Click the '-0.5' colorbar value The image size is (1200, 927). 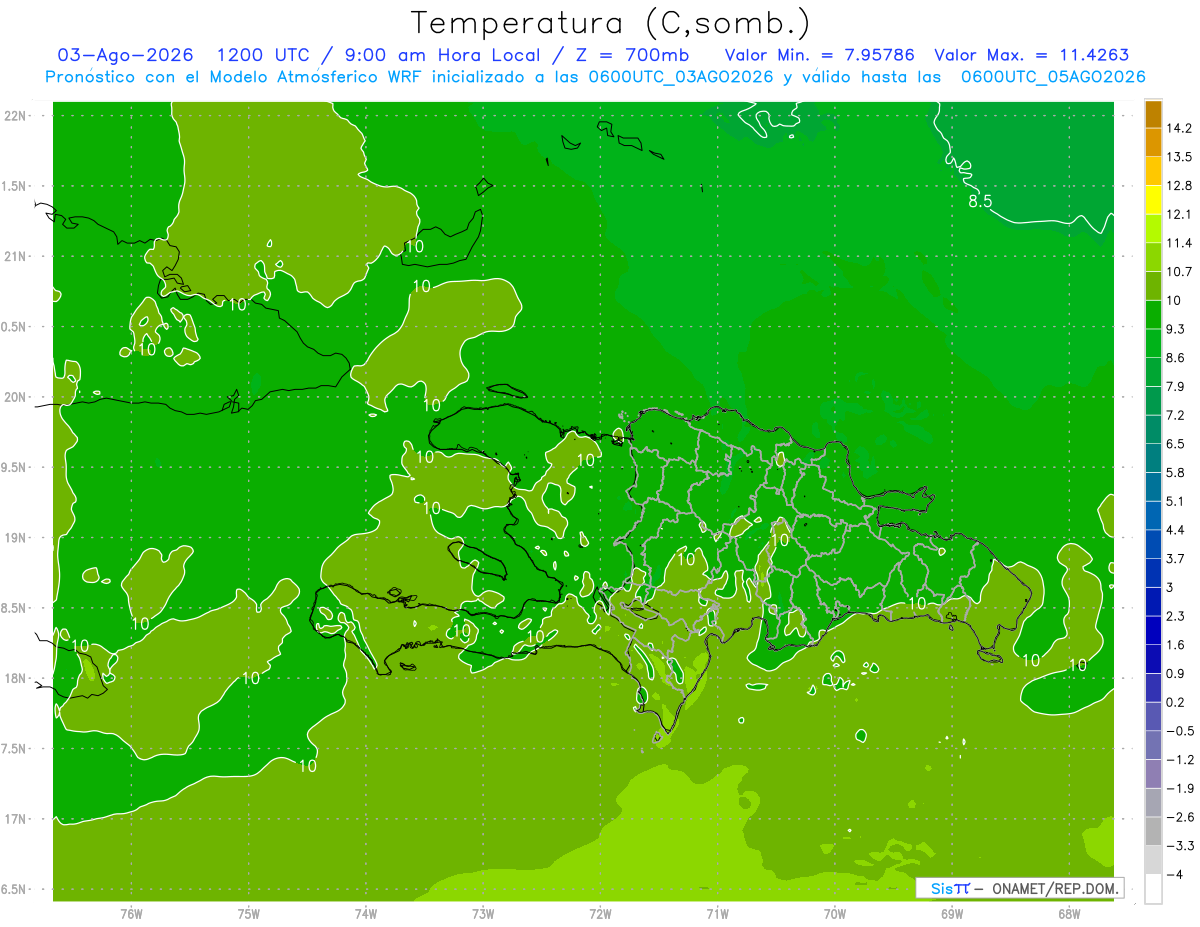tap(1179, 731)
